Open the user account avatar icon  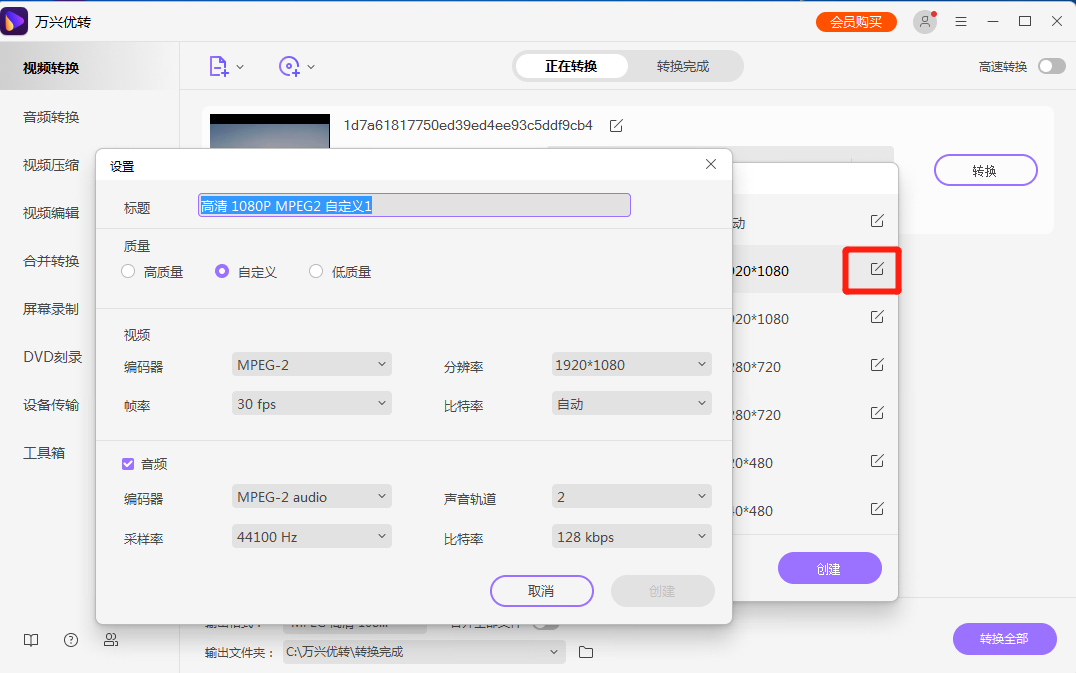[925, 20]
